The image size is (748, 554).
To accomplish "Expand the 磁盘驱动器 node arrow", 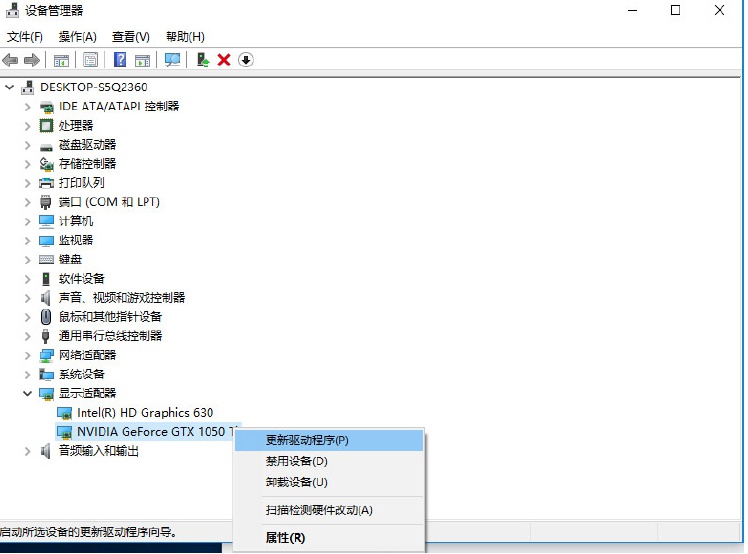I will pyautogui.click(x=28, y=145).
